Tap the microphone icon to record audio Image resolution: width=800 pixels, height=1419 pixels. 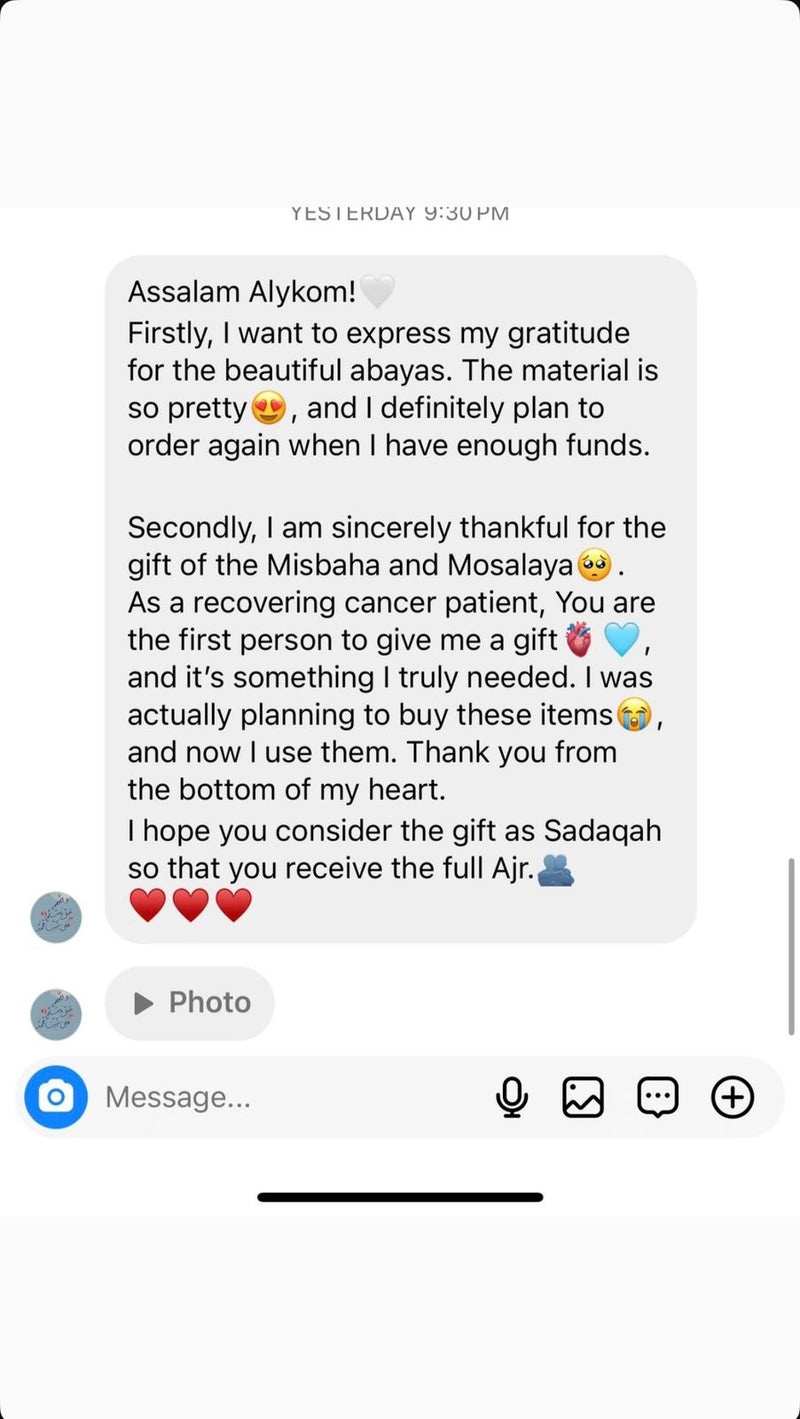512,1097
